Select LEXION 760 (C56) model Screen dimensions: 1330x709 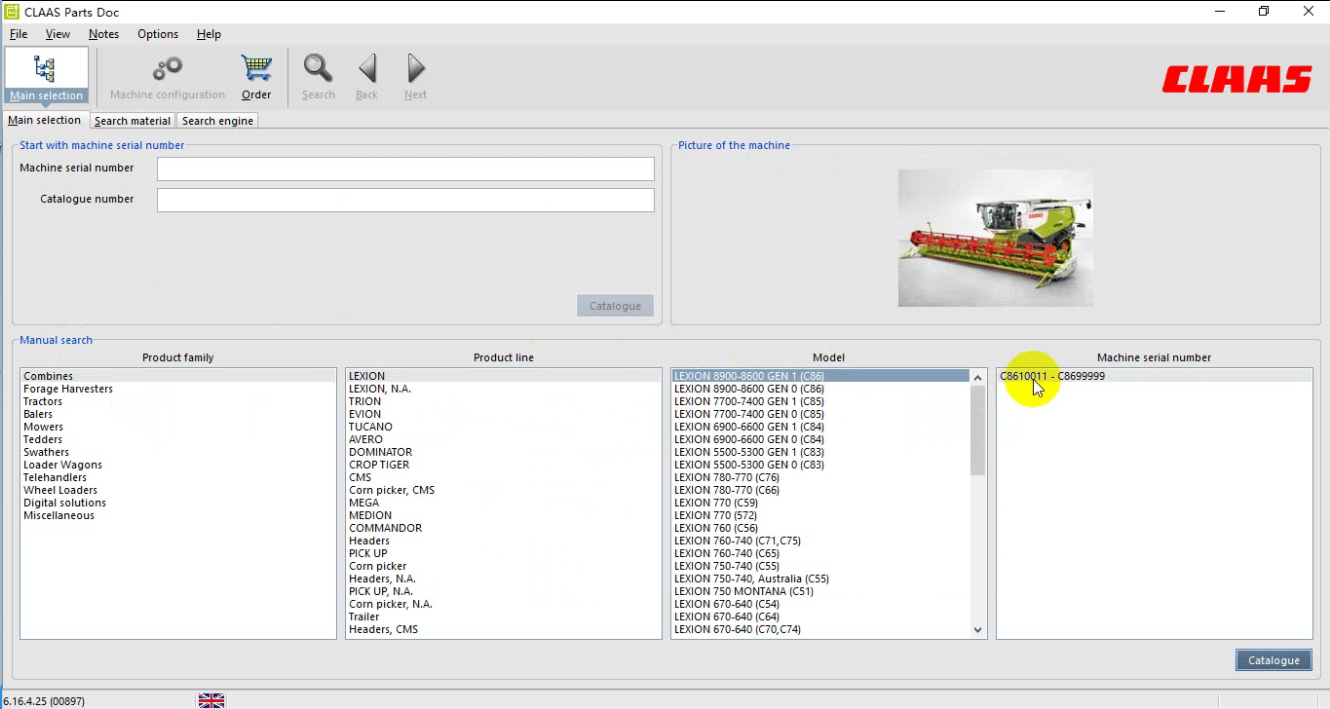821,528
